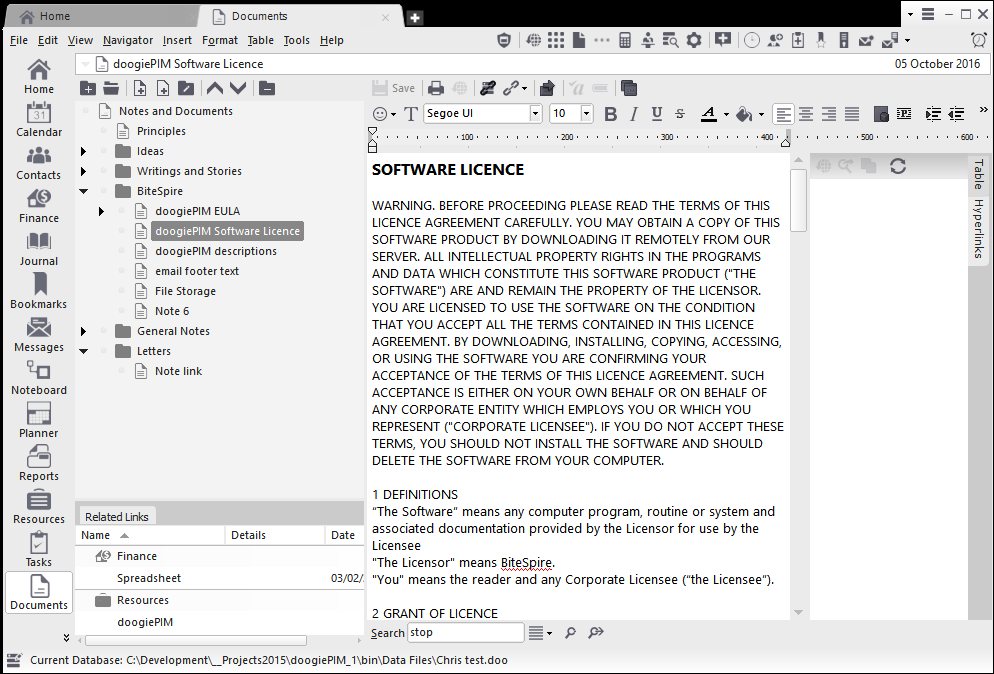Open the Insert menu
The image size is (994, 674).
point(177,40)
